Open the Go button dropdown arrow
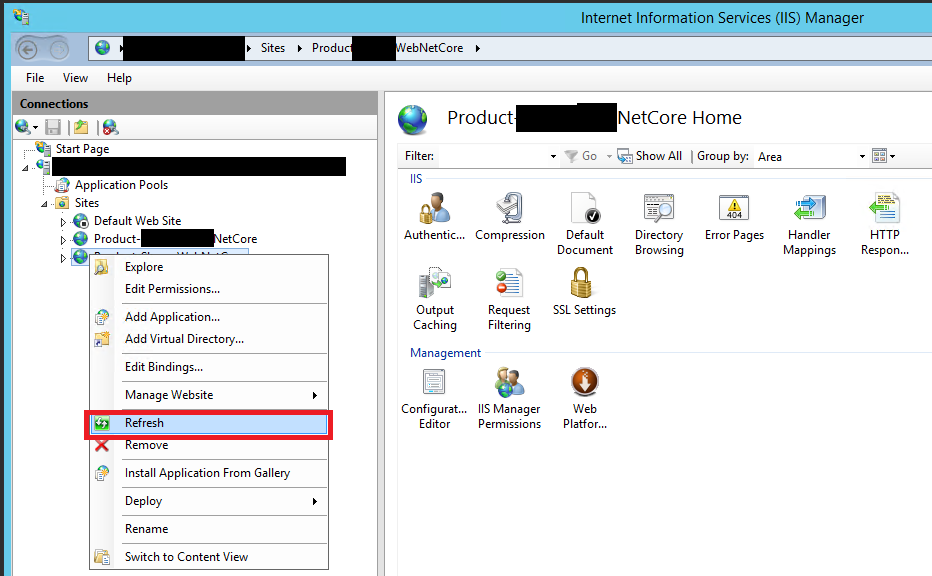This screenshot has width=932, height=576. 609,156
